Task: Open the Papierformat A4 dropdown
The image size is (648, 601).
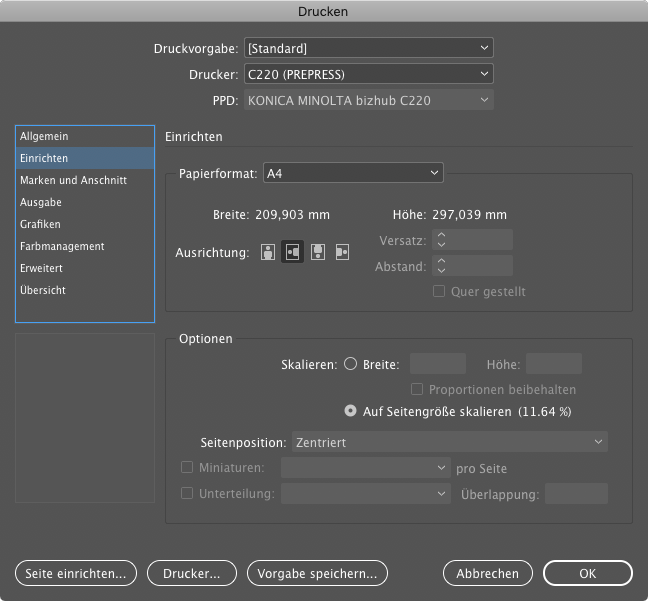Action: [x=353, y=173]
